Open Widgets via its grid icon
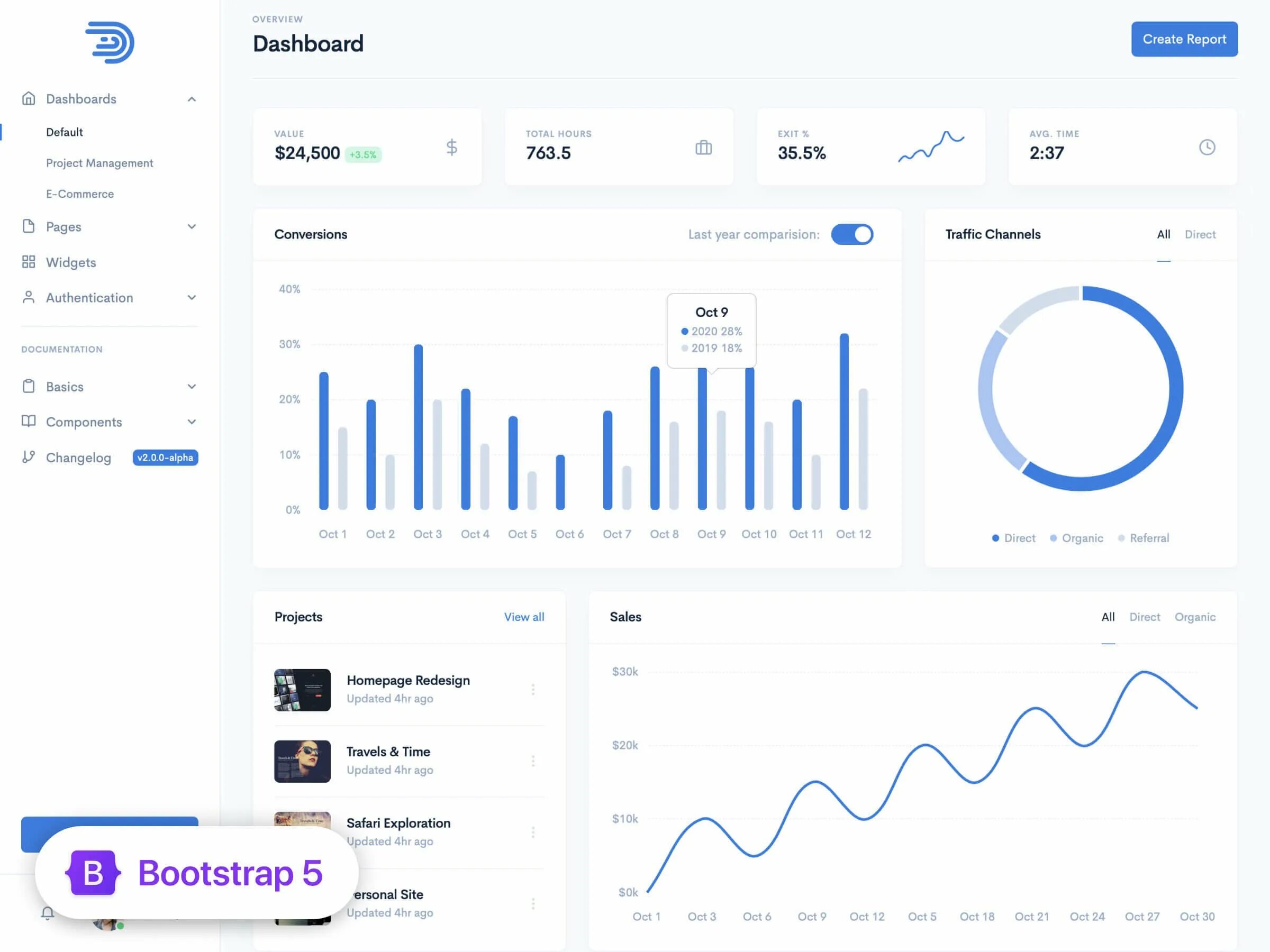This screenshot has width=1270, height=952. click(28, 262)
